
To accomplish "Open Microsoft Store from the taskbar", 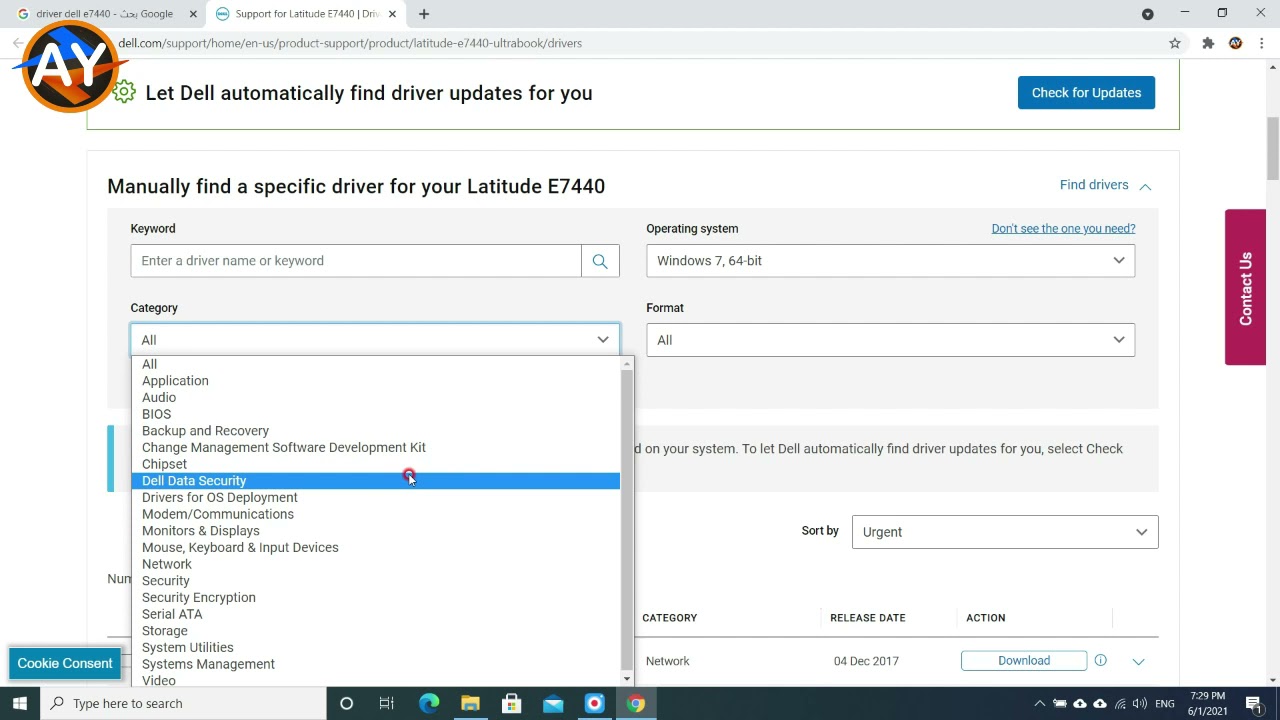I will click(x=511, y=703).
